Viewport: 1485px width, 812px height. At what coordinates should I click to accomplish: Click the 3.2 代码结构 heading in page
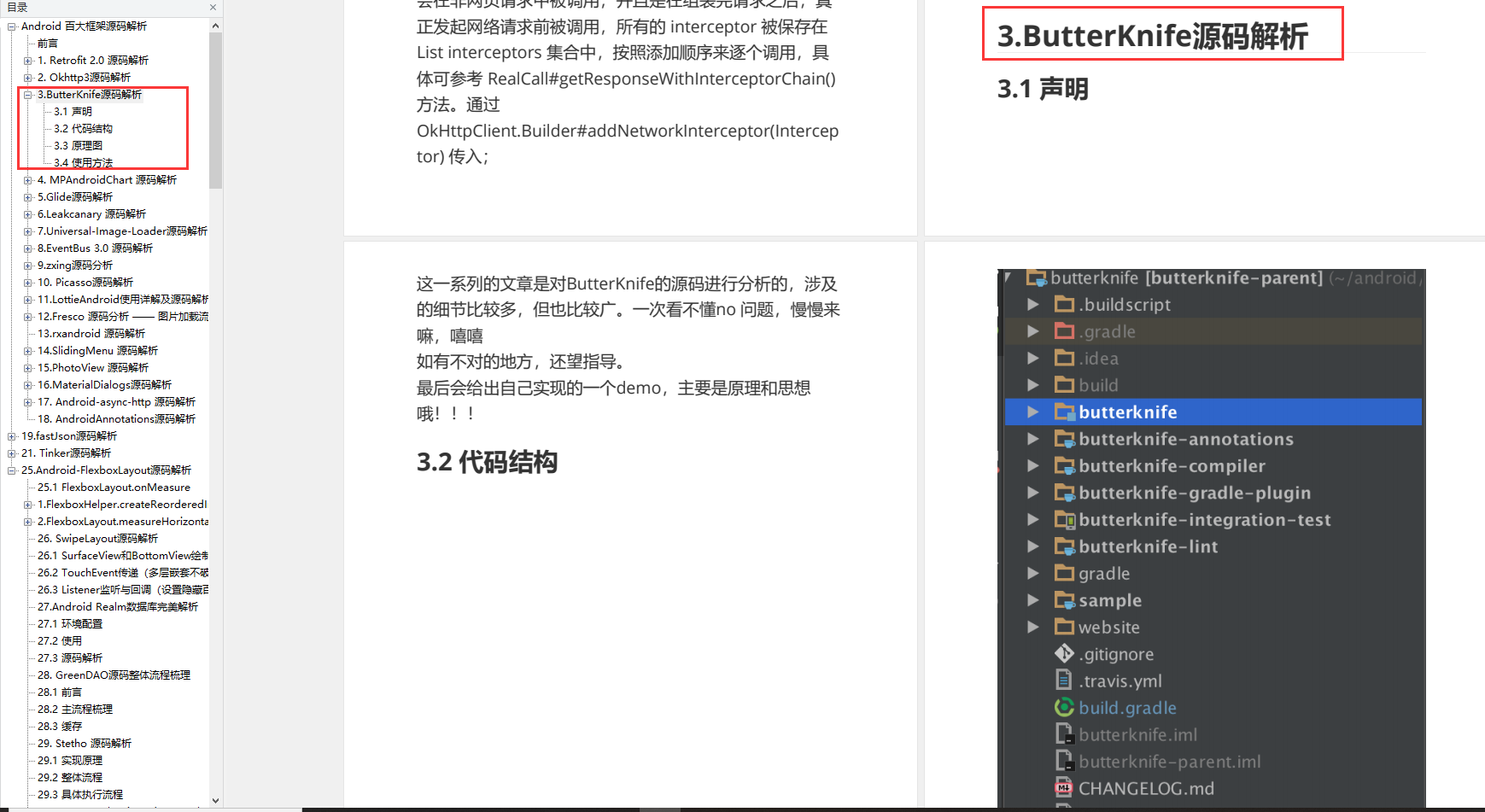click(487, 462)
